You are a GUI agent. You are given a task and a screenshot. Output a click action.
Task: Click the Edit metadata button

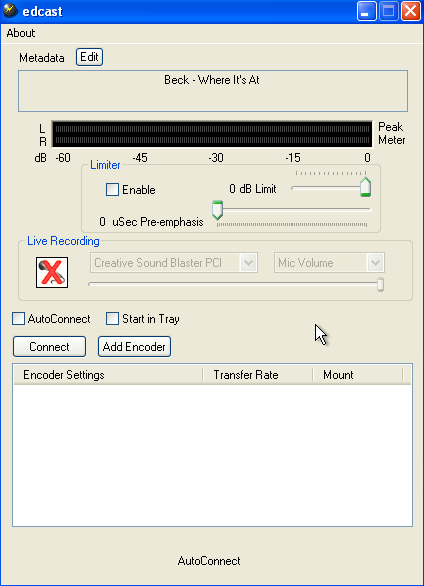point(89,57)
